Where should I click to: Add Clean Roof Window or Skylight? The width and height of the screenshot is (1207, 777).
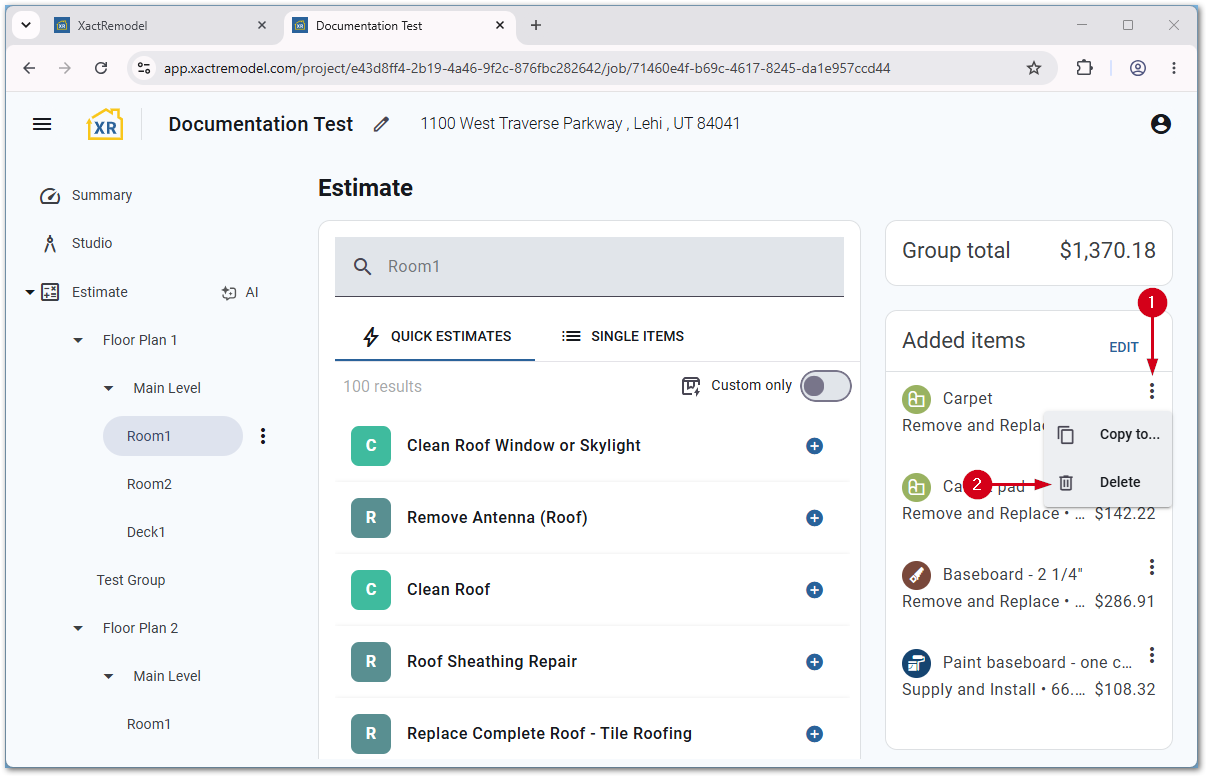point(814,446)
